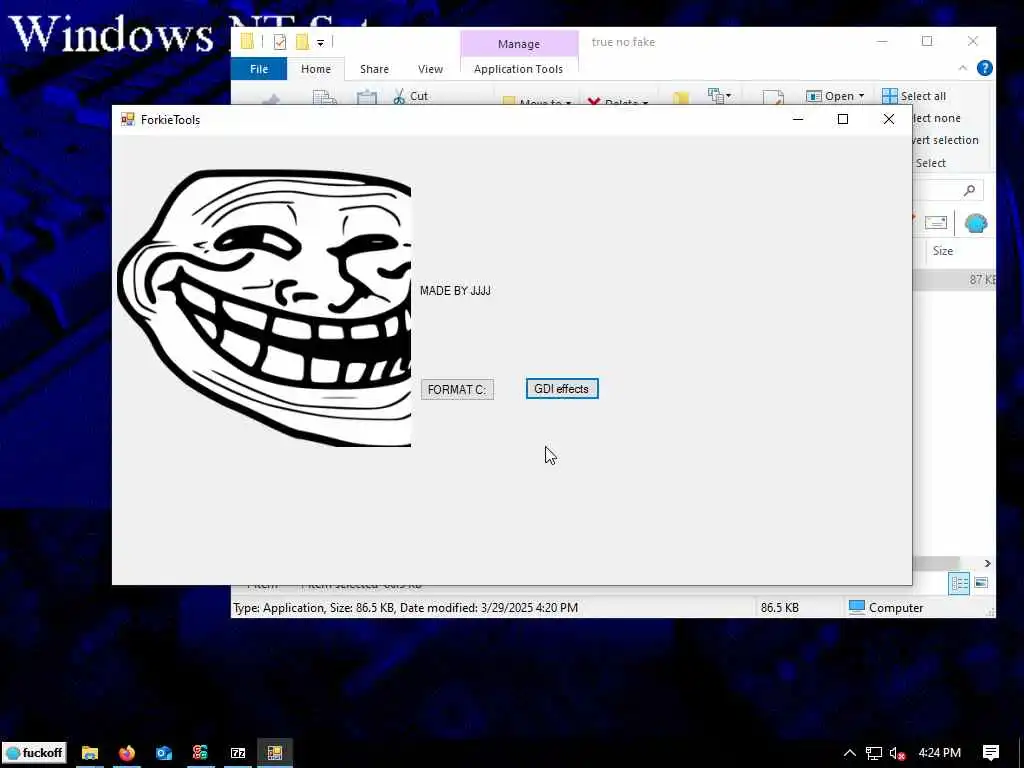Click the New folder ribbon icon
This screenshot has height=768, width=1024.
[x=681, y=97]
